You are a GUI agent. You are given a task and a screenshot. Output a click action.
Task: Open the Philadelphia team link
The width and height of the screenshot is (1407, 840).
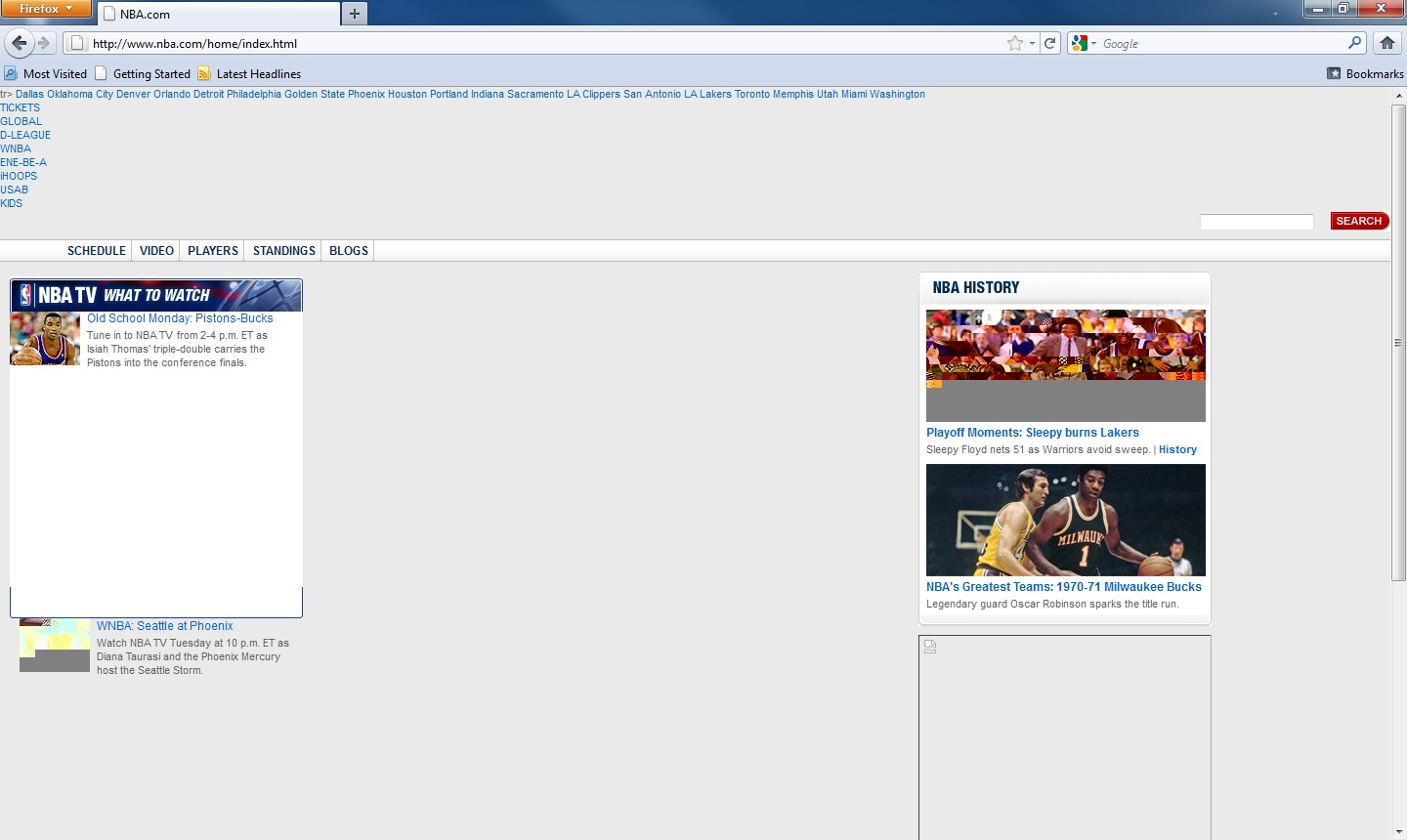(x=254, y=95)
